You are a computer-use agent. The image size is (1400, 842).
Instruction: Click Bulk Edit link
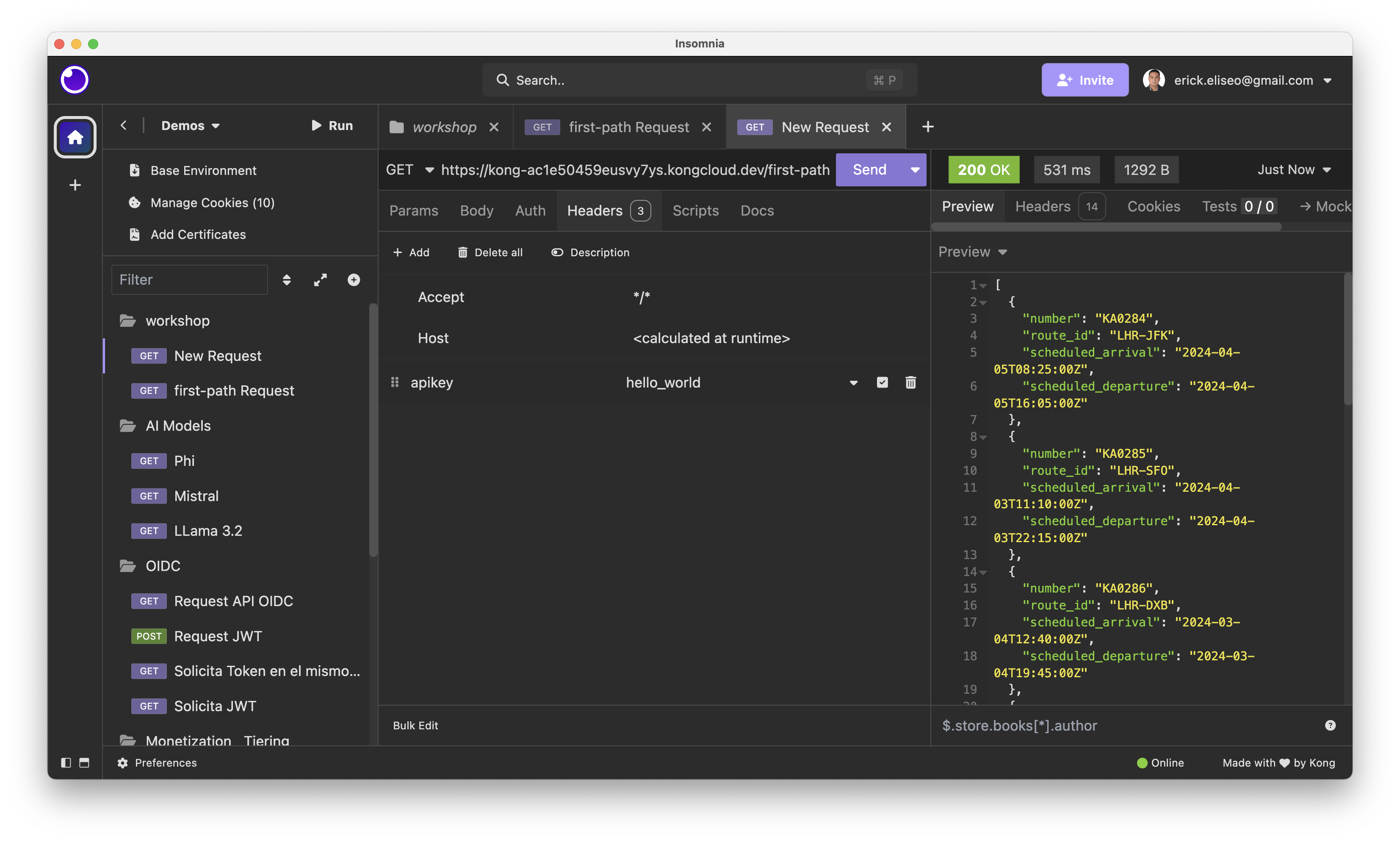point(415,725)
